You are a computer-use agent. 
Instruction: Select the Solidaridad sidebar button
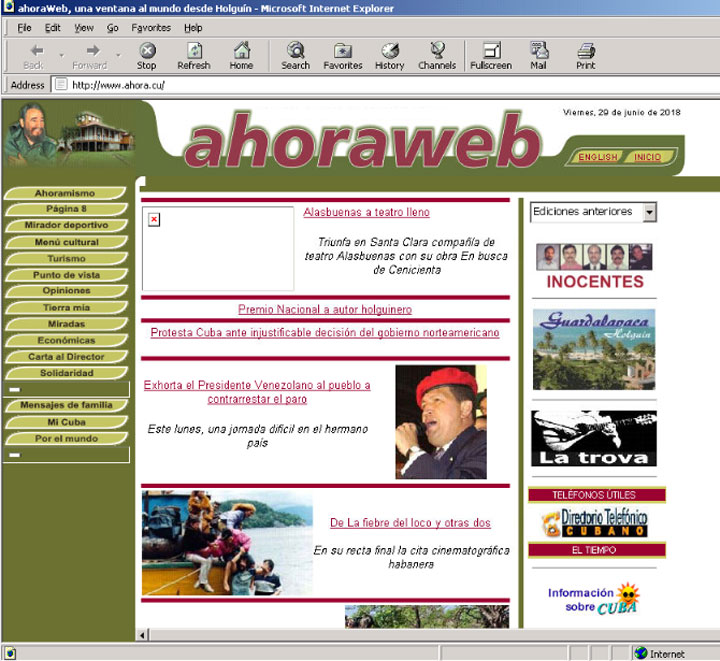(66, 373)
